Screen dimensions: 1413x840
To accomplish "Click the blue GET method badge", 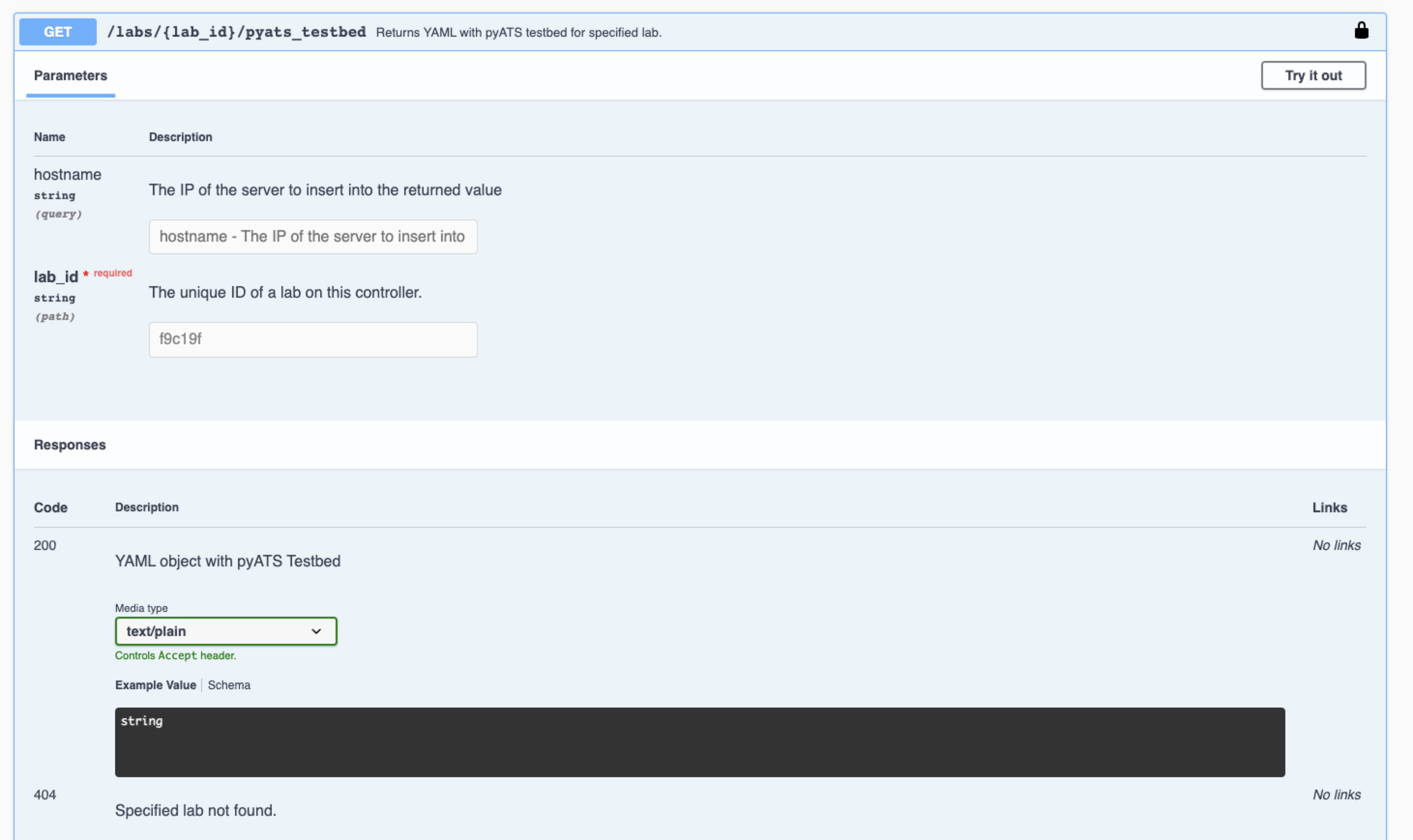I will [58, 32].
